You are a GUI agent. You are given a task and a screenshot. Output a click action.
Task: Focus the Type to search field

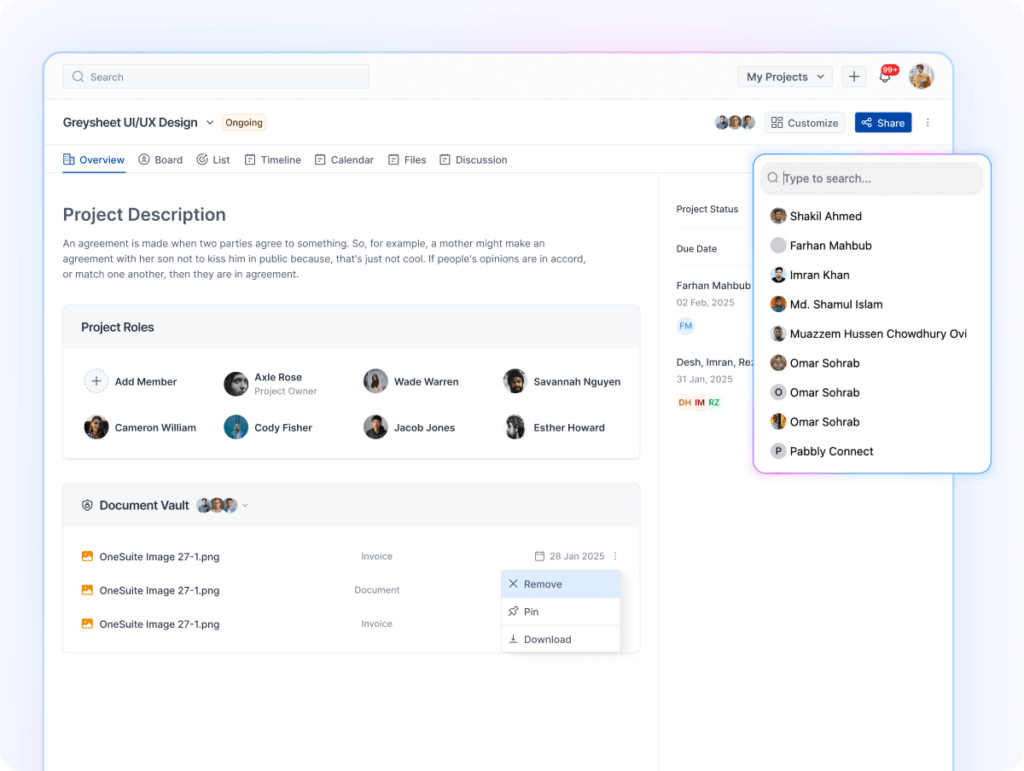(x=871, y=178)
